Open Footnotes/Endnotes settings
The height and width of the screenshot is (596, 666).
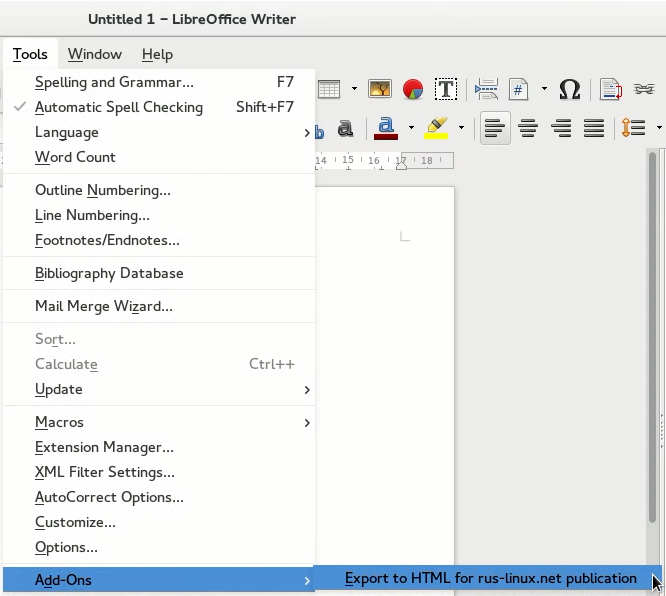point(159,240)
